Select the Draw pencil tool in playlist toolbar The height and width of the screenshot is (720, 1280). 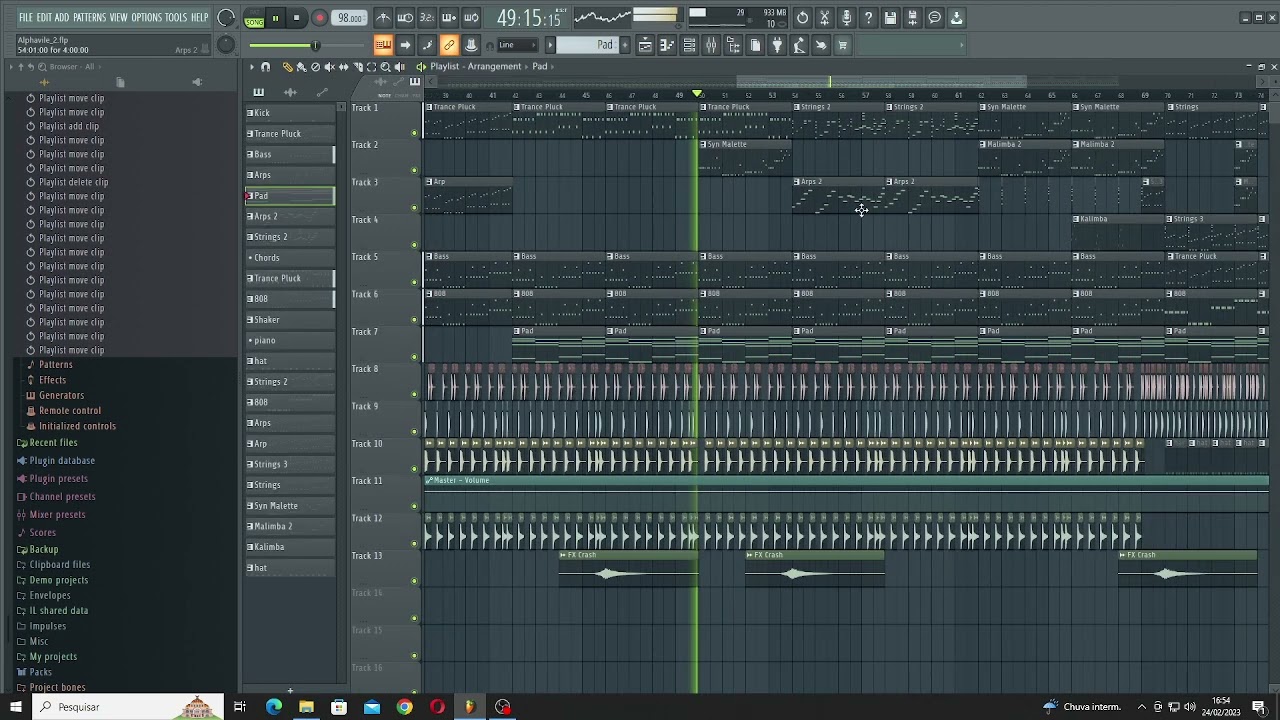pos(287,67)
